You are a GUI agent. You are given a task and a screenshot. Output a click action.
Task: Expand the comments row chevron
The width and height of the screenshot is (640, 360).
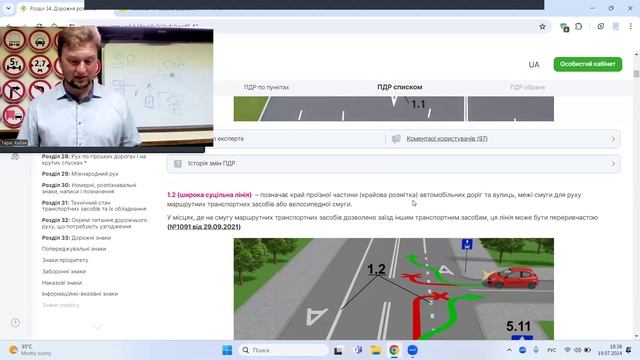(613, 139)
